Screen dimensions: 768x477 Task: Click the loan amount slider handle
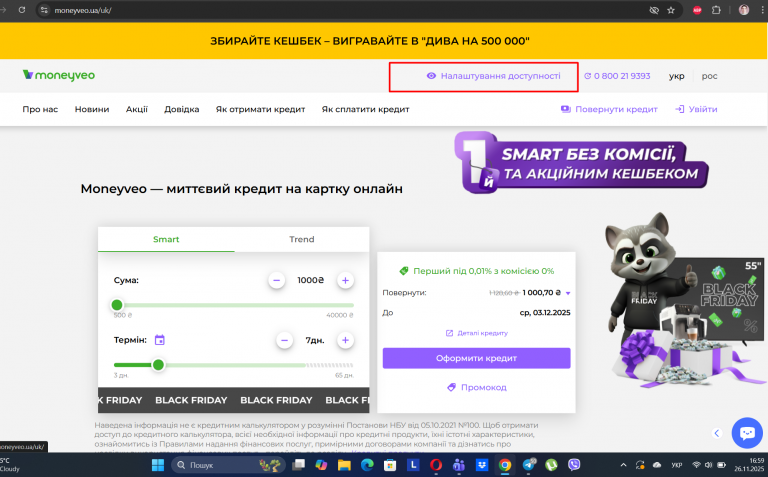[x=117, y=305]
